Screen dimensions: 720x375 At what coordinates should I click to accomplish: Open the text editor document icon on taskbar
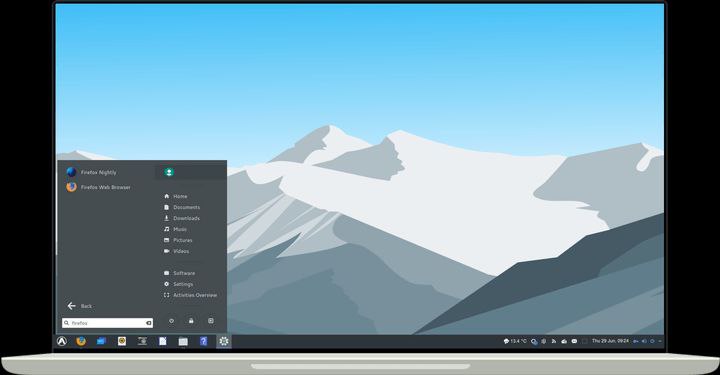tap(163, 341)
